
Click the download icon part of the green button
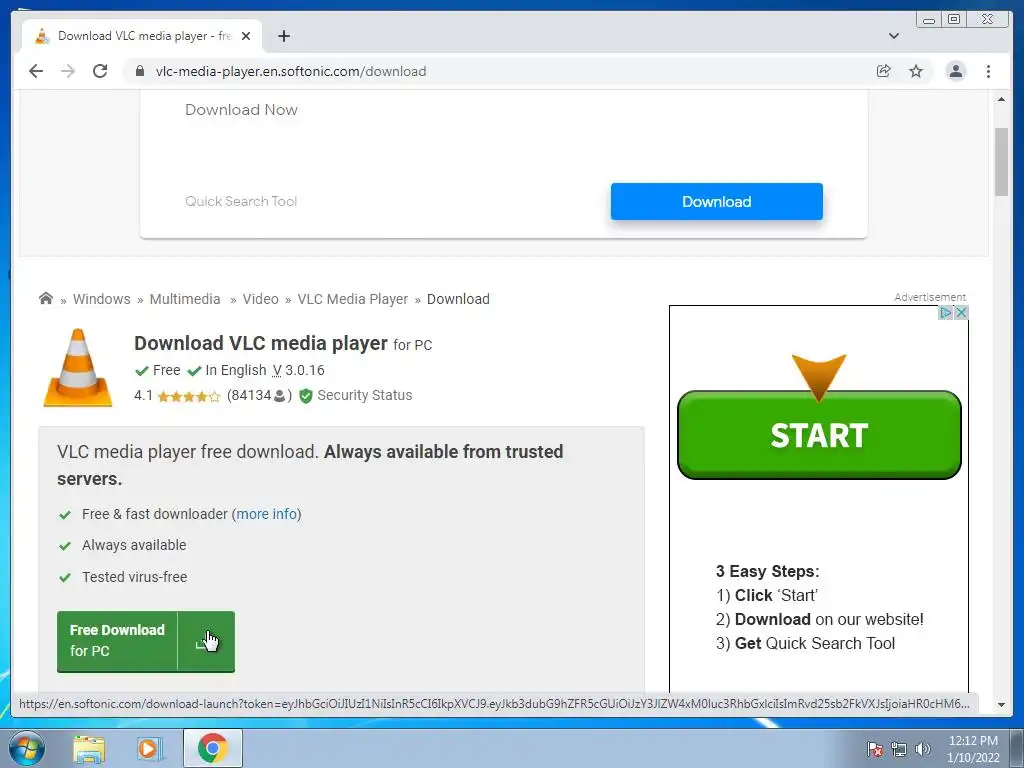click(x=206, y=641)
